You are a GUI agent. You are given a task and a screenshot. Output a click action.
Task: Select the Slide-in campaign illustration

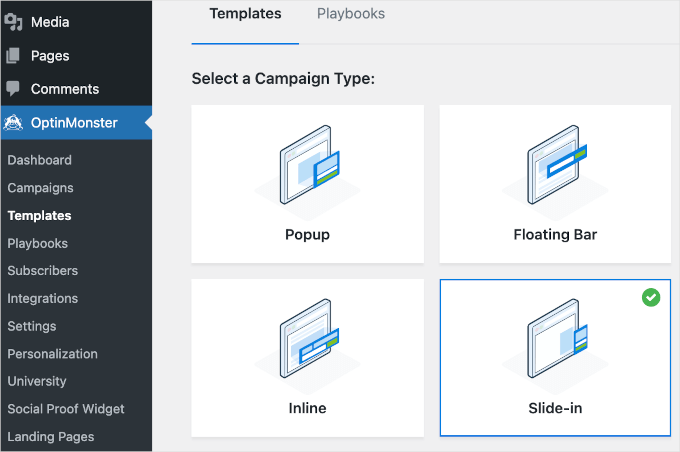[x=555, y=345]
